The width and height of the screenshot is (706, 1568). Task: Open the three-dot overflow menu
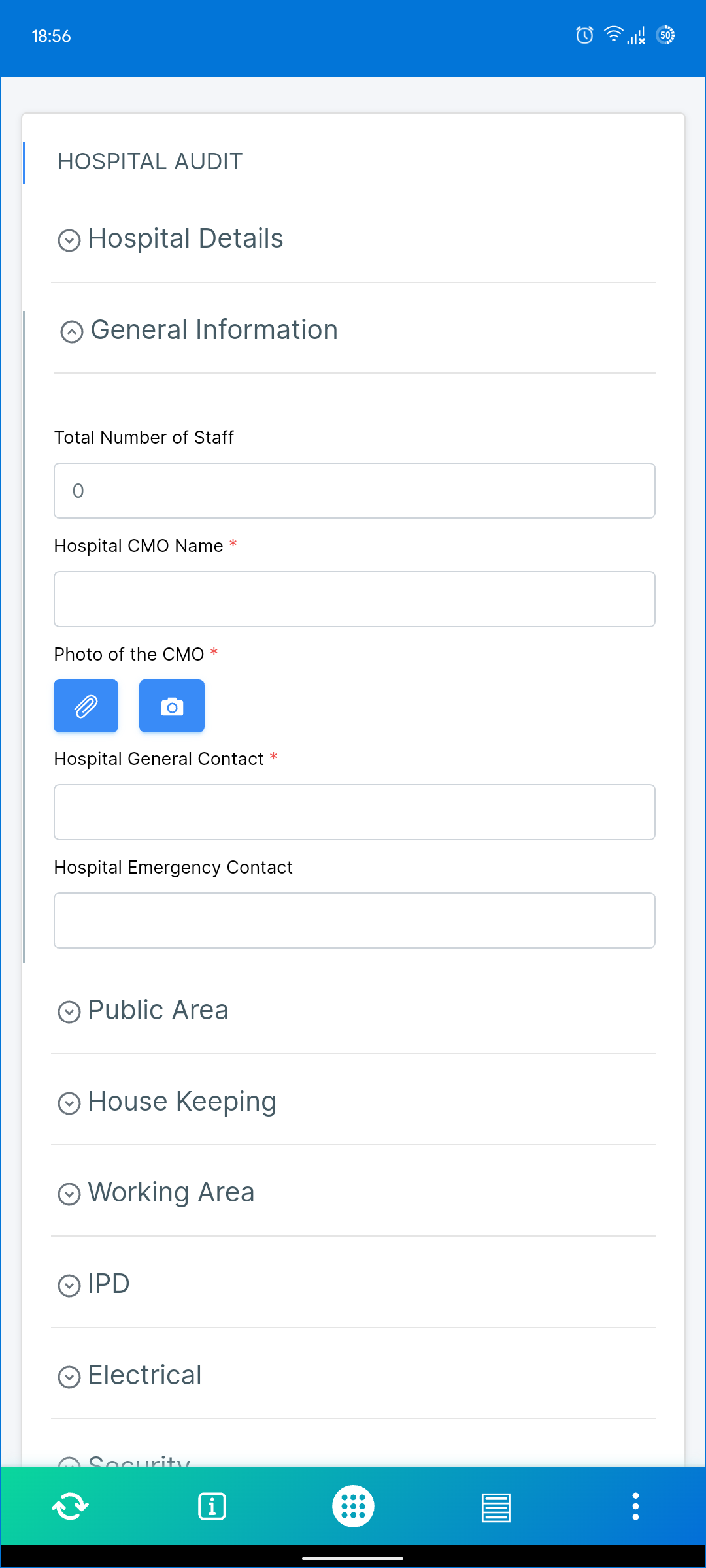click(635, 1506)
